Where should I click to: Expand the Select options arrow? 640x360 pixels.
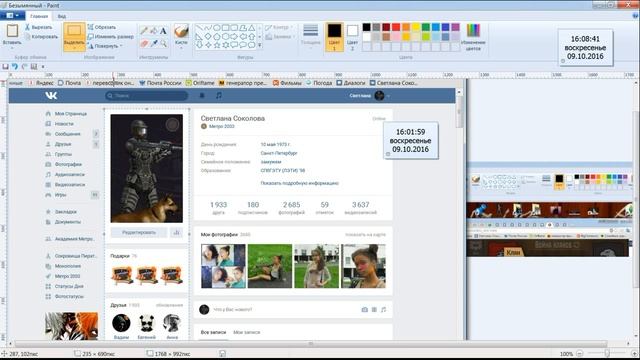coord(74,47)
